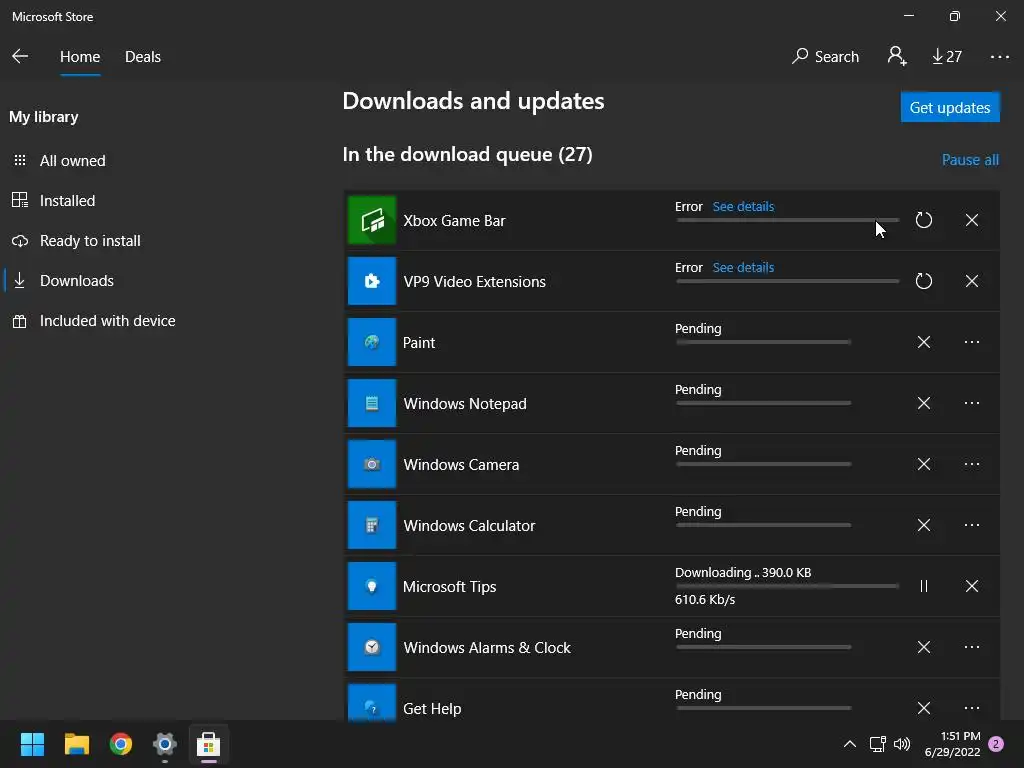The width and height of the screenshot is (1024, 768).
Task: Cancel the Windows Notepad download
Action: click(x=923, y=403)
